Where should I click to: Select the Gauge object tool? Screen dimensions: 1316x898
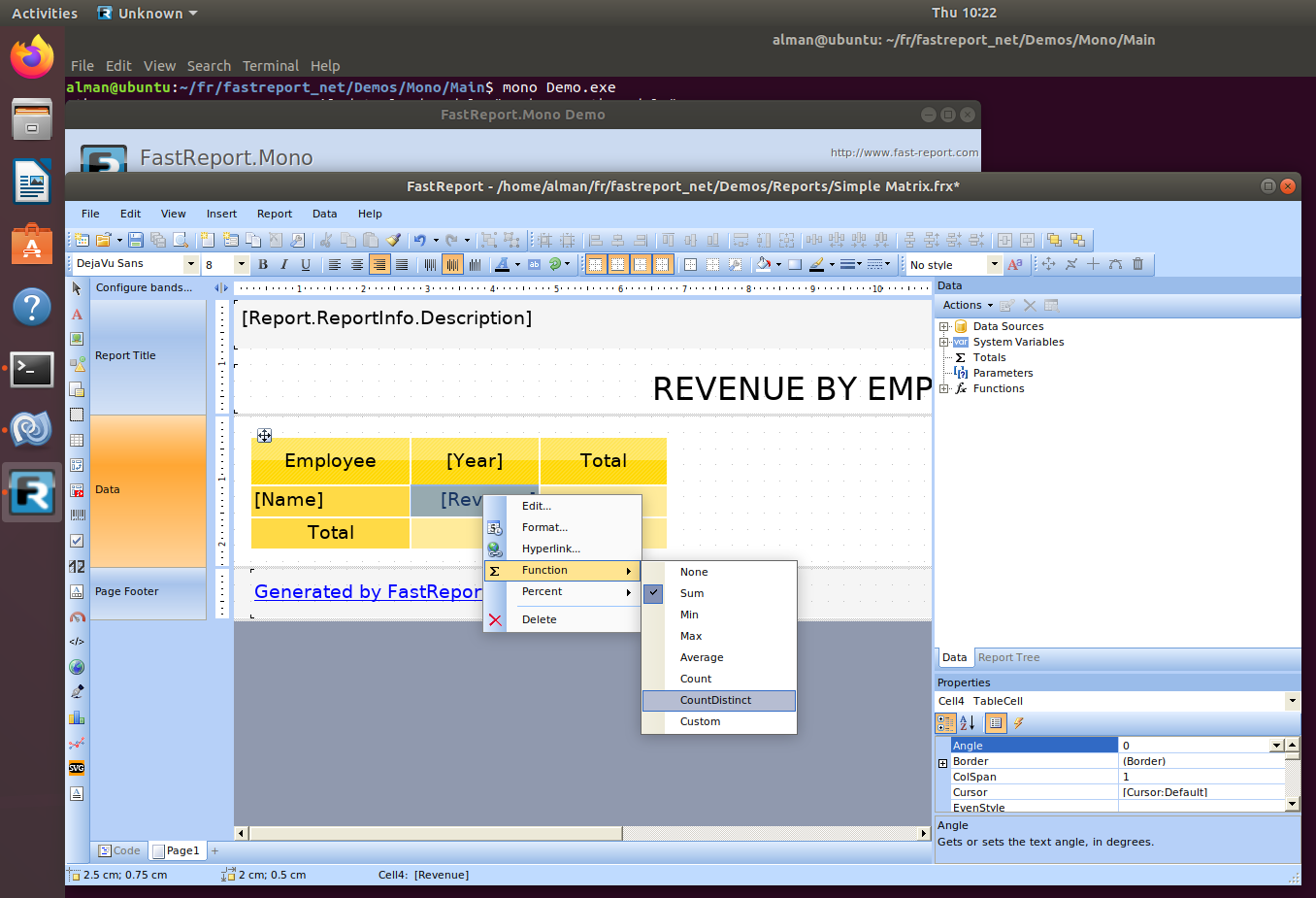click(x=77, y=616)
